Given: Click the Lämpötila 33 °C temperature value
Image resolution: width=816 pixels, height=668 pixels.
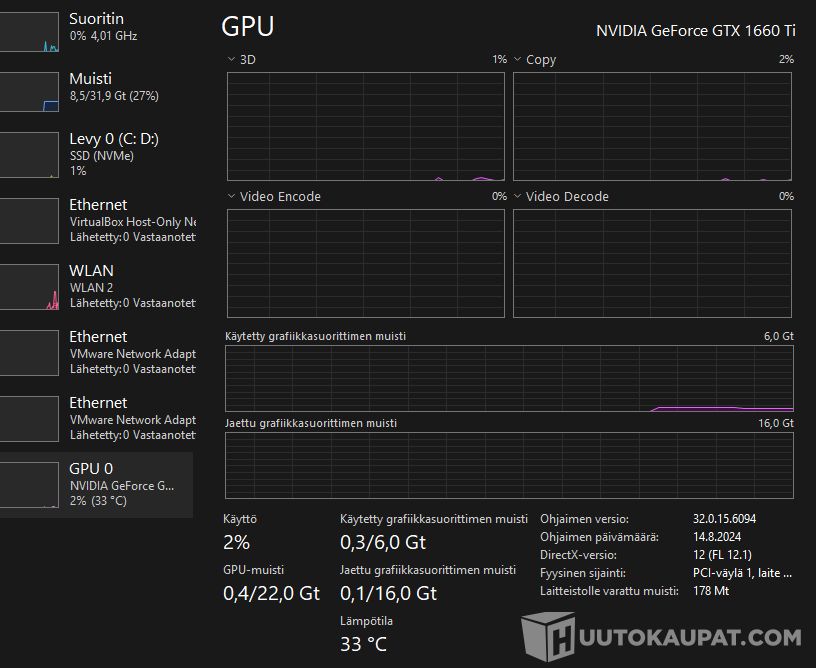Looking at the screenshot, I should coord(363,644).
